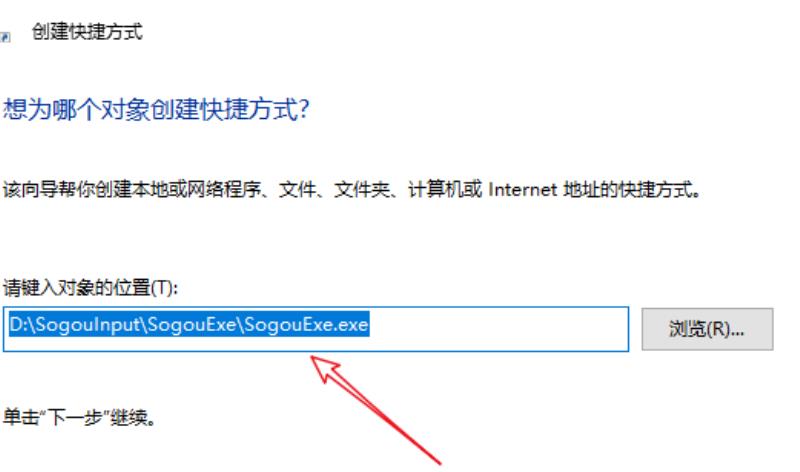This screenshot has width=800, height=472.
Task: Click the red arrow's tail line
Action: (398, 426)
